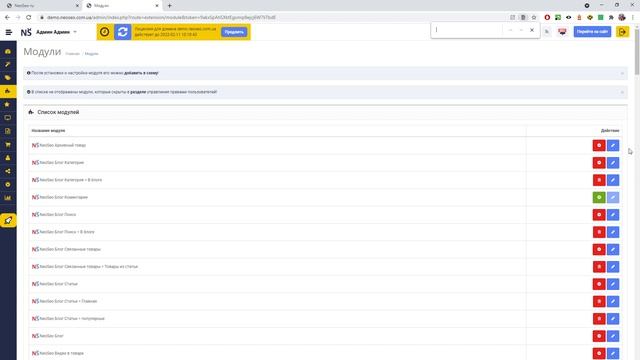Open the share marketing sidebar icon
Screen dimensions: 640x360
[8, 171]
